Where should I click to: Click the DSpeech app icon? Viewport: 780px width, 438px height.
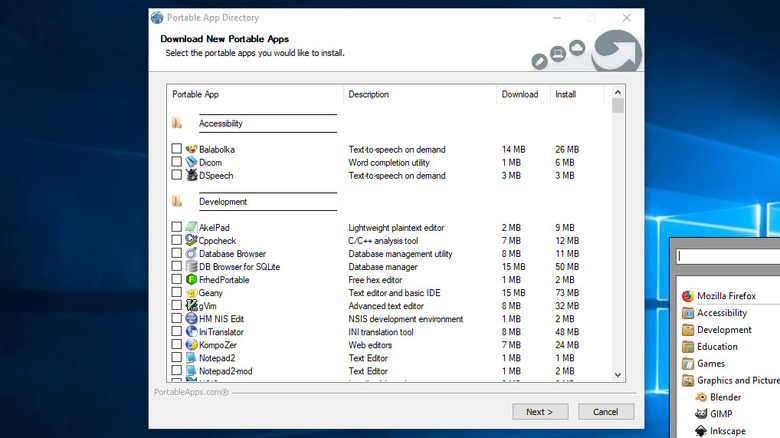pos(191,175)
